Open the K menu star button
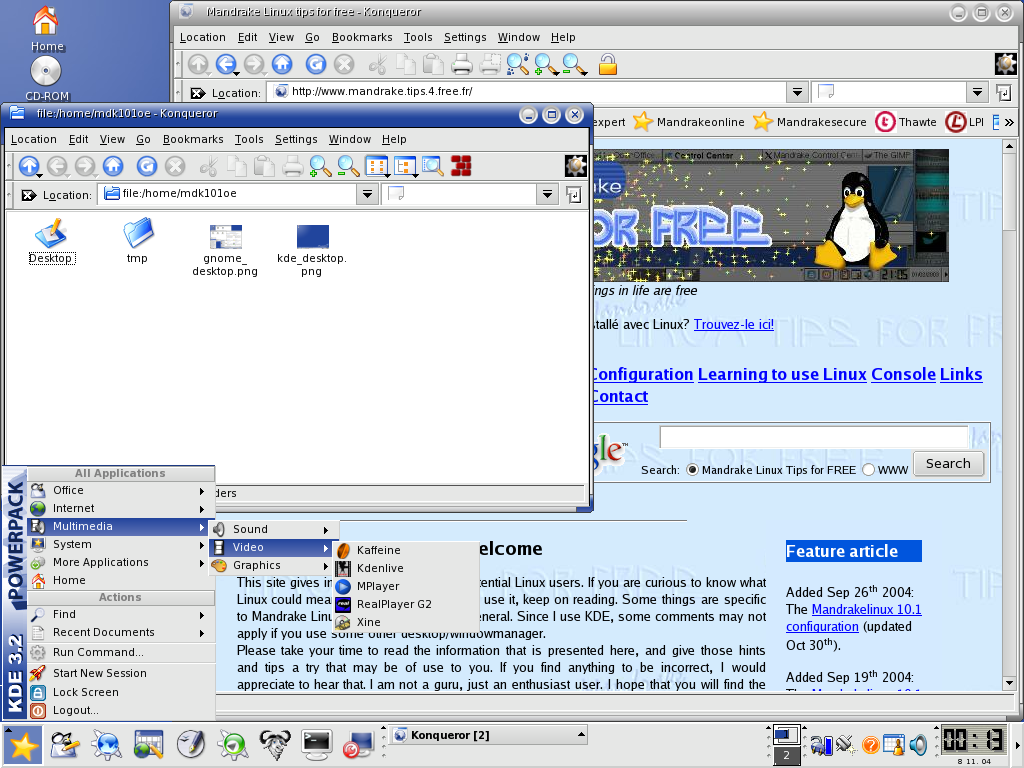Screen dimensions: 1024x768 (24, 745)
